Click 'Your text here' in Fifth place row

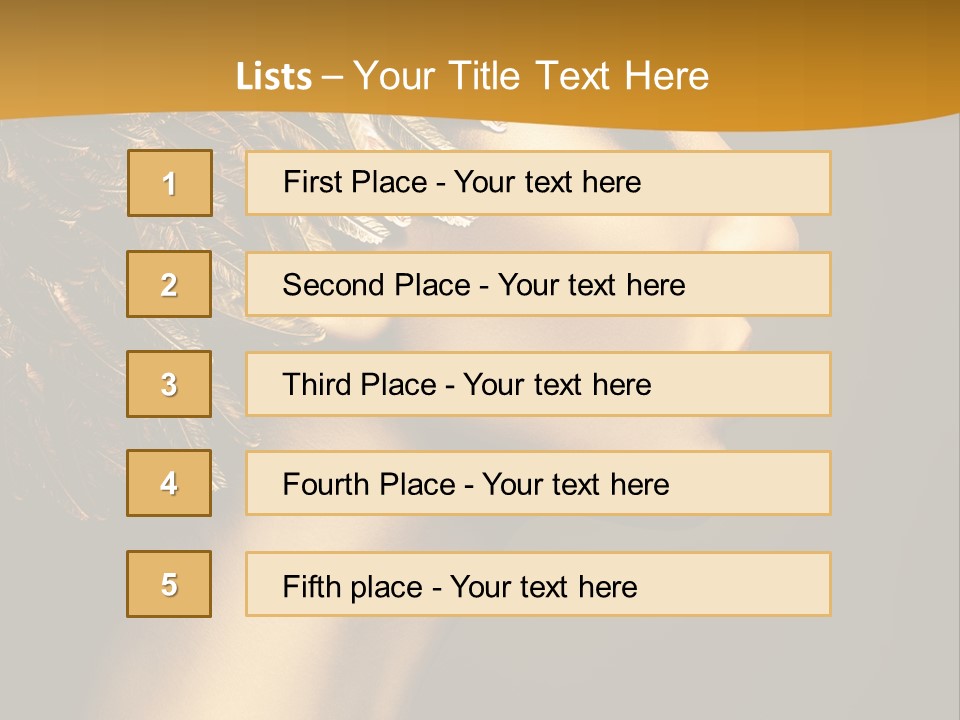[x=544, y=587]
